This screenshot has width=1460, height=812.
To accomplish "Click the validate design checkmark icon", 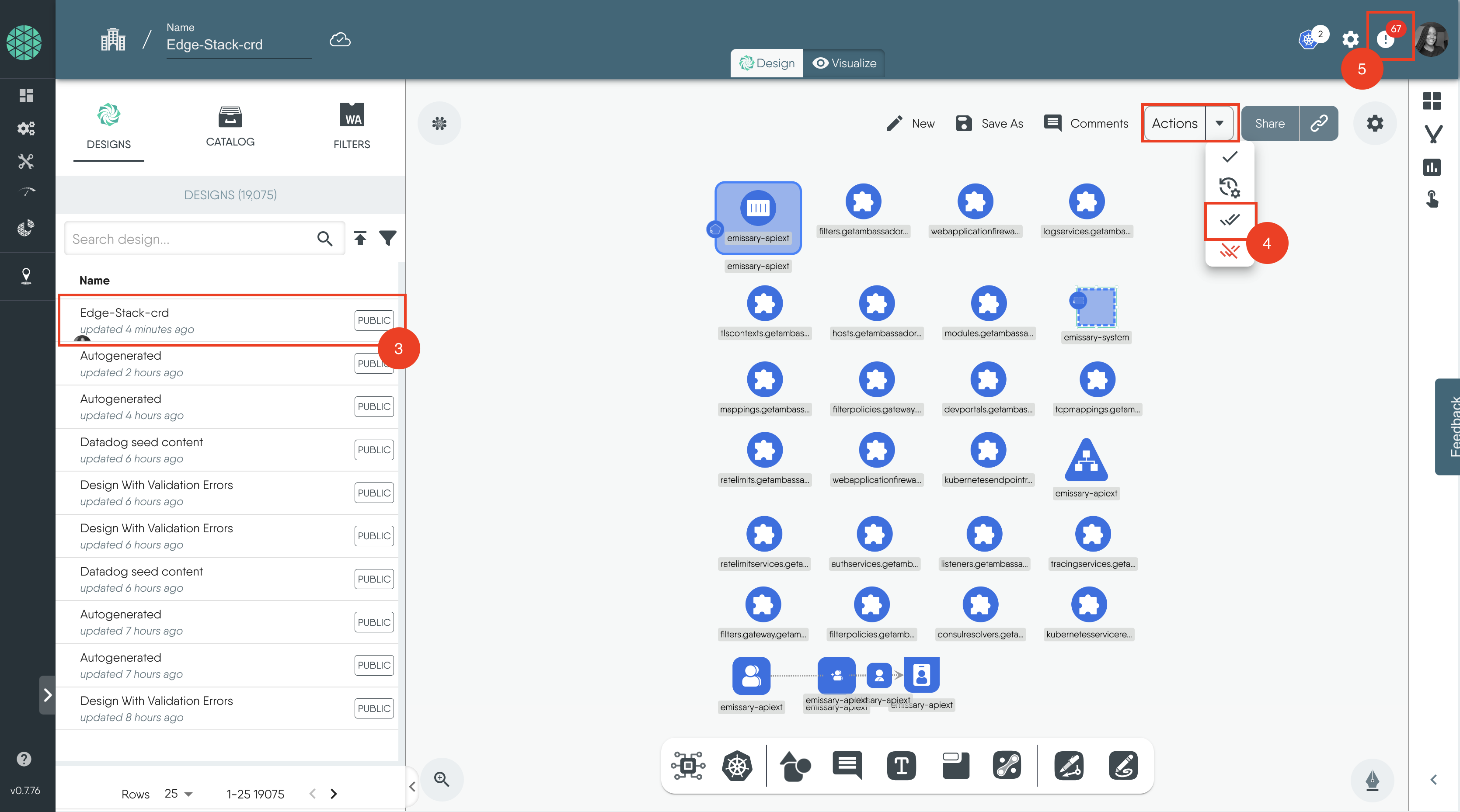I will (x=1229, y=157).
